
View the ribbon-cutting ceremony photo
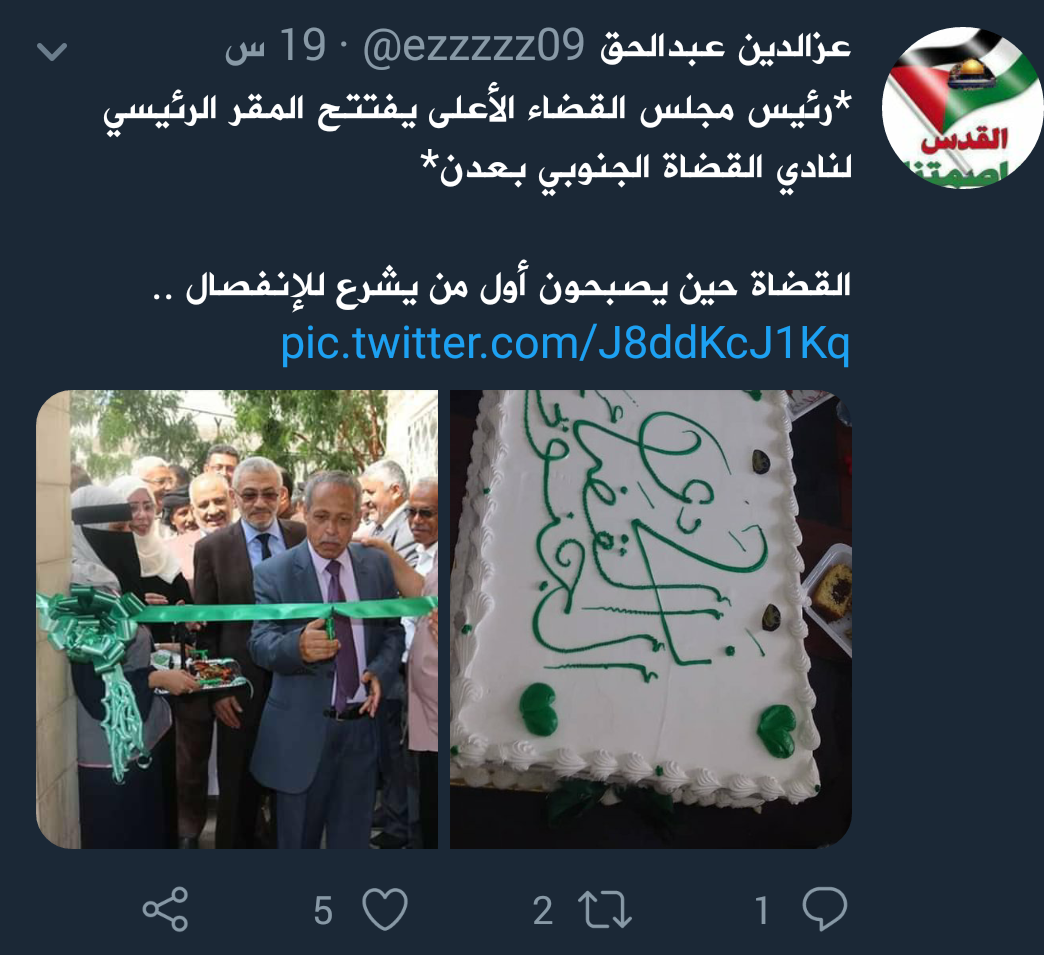[x=237, y=619]
